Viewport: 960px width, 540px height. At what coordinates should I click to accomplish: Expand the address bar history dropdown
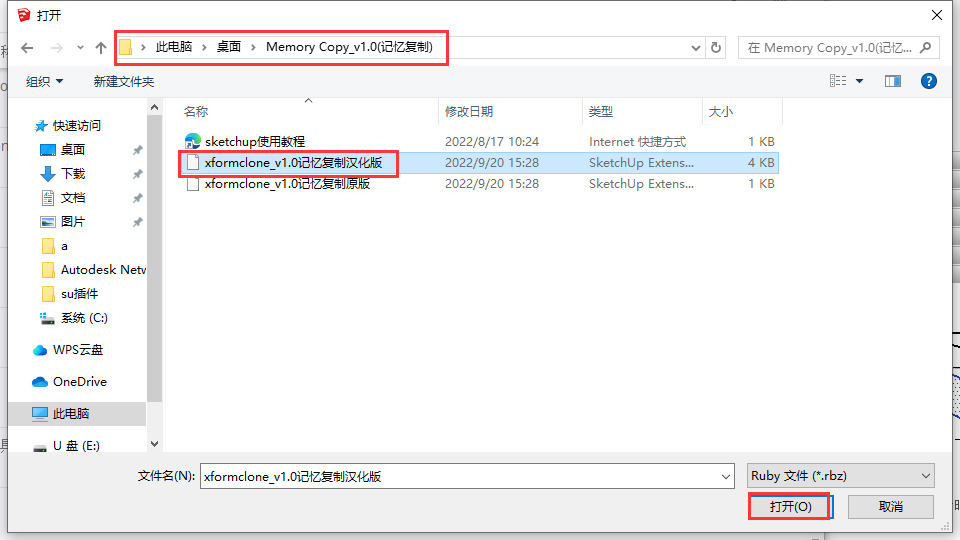(x=696, y=48)
